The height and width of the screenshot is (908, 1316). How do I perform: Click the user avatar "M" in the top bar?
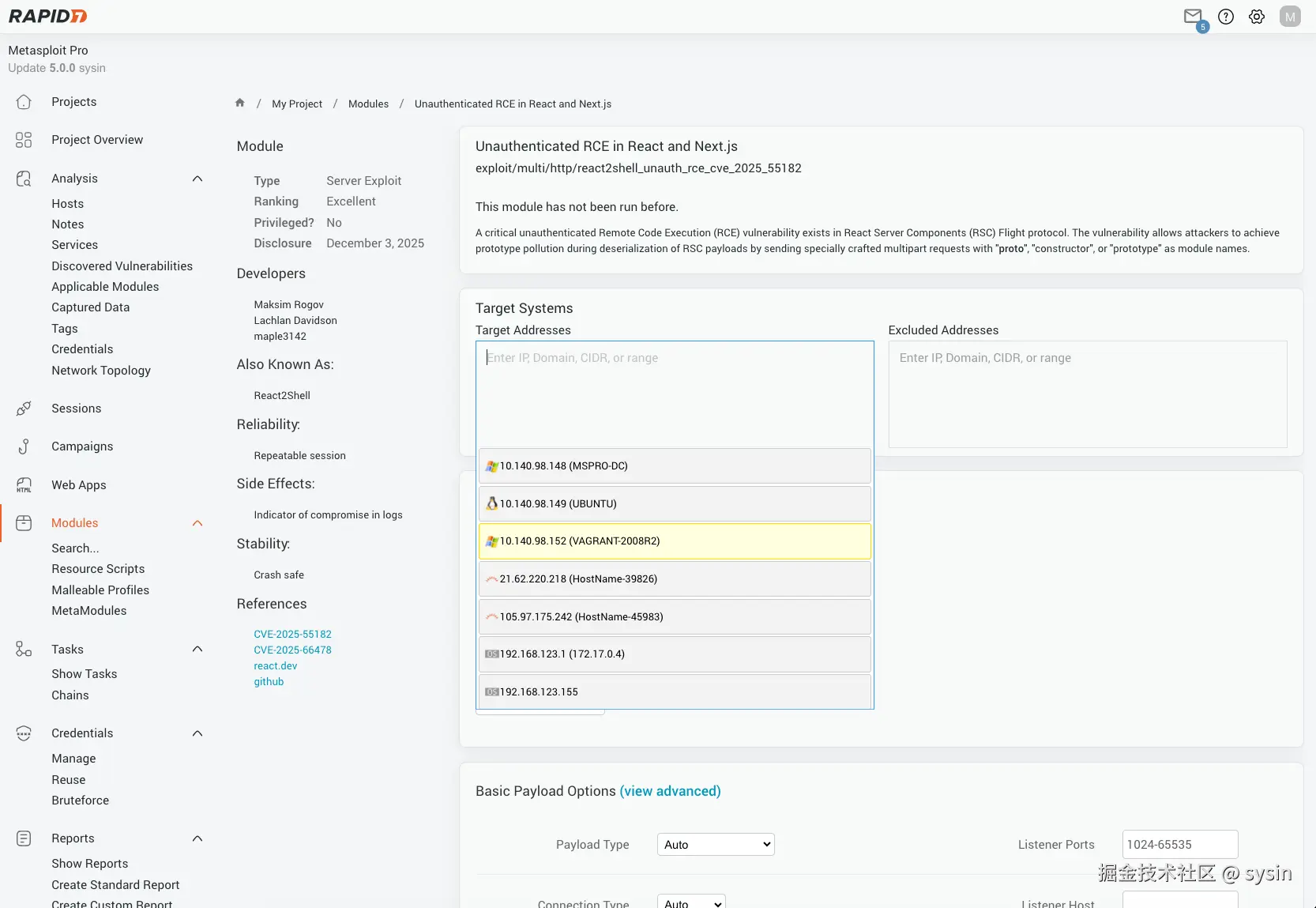coord(1289,16)
